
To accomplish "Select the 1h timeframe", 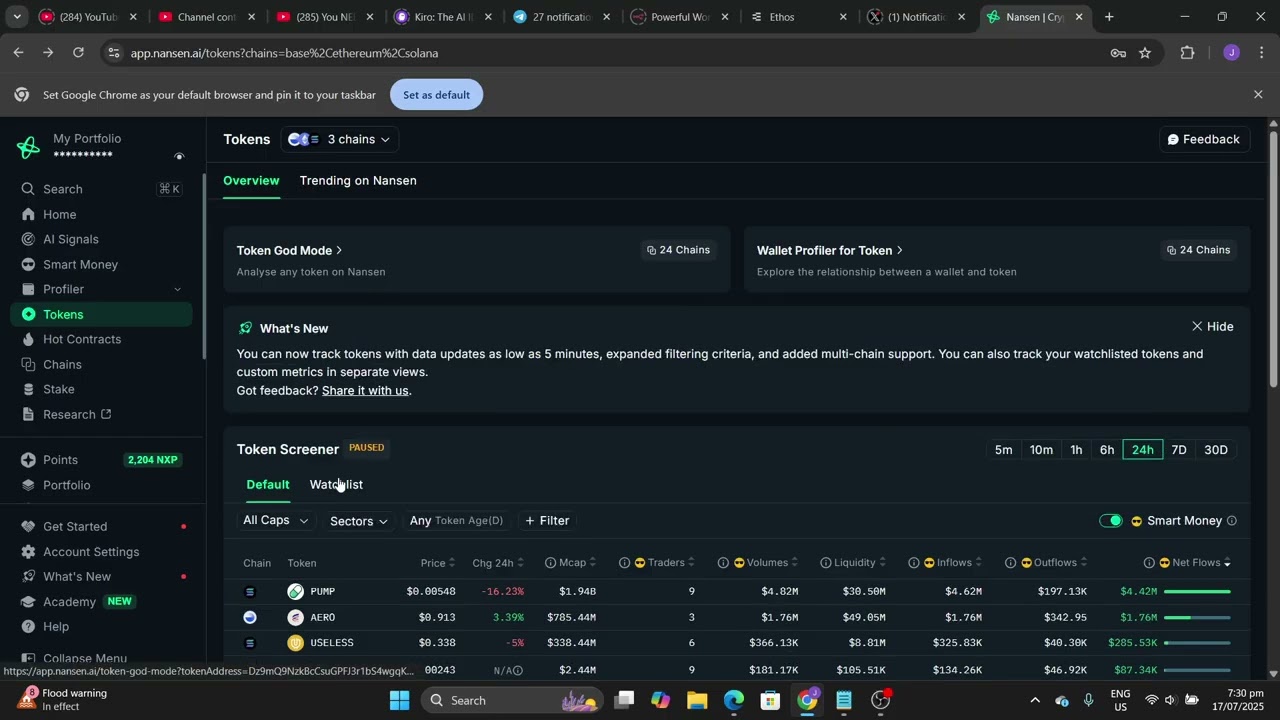I will click(x=1076, y=450).
